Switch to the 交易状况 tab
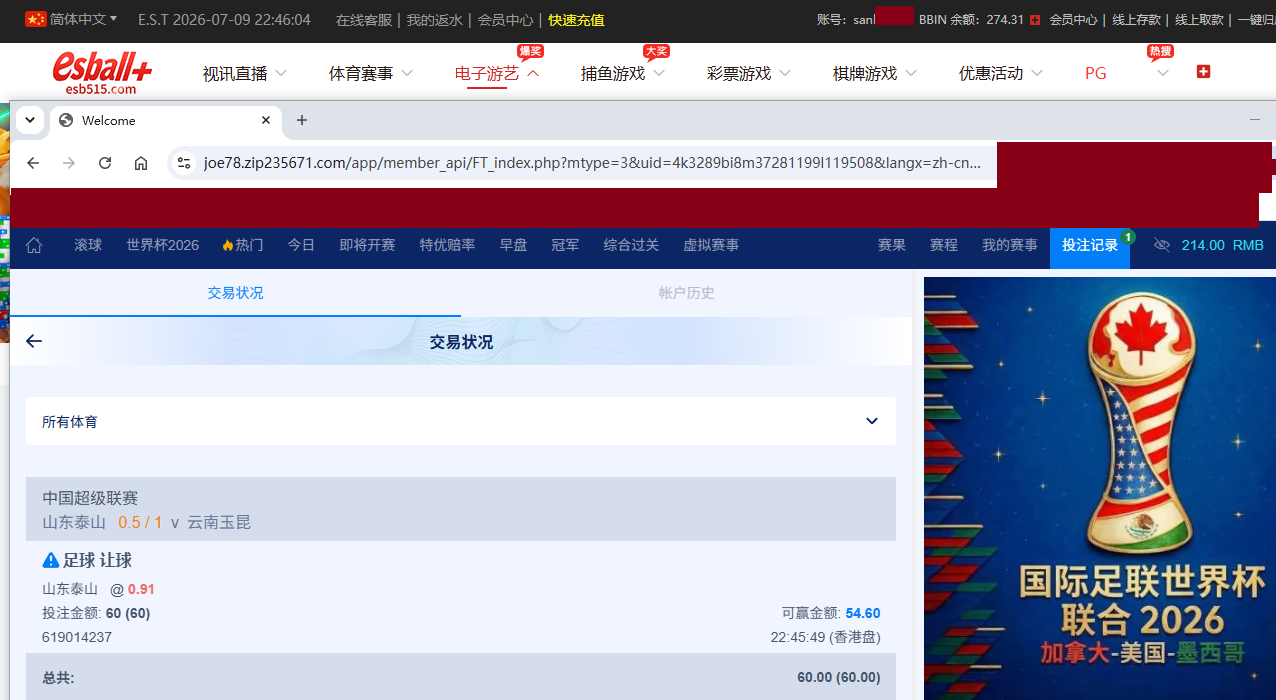 (x=236, y=293)
